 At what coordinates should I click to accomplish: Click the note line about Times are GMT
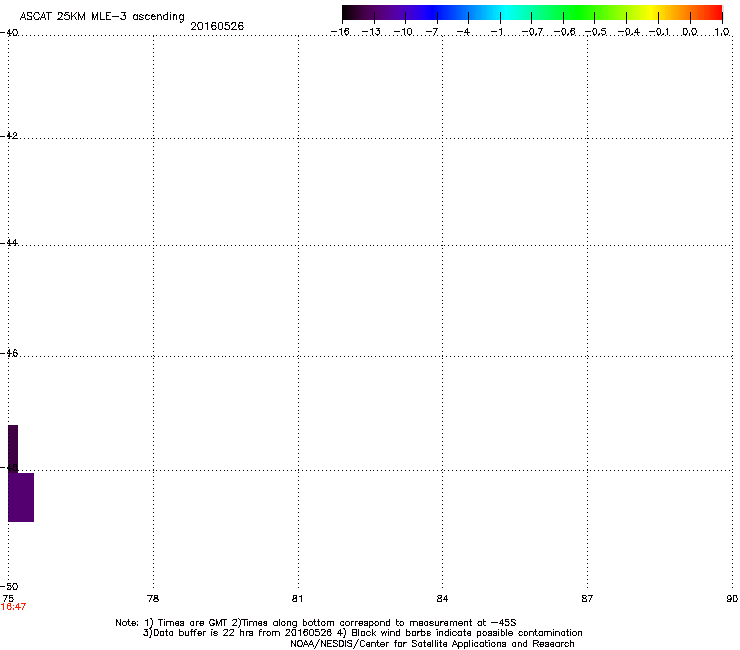click(x=316, y=623)
